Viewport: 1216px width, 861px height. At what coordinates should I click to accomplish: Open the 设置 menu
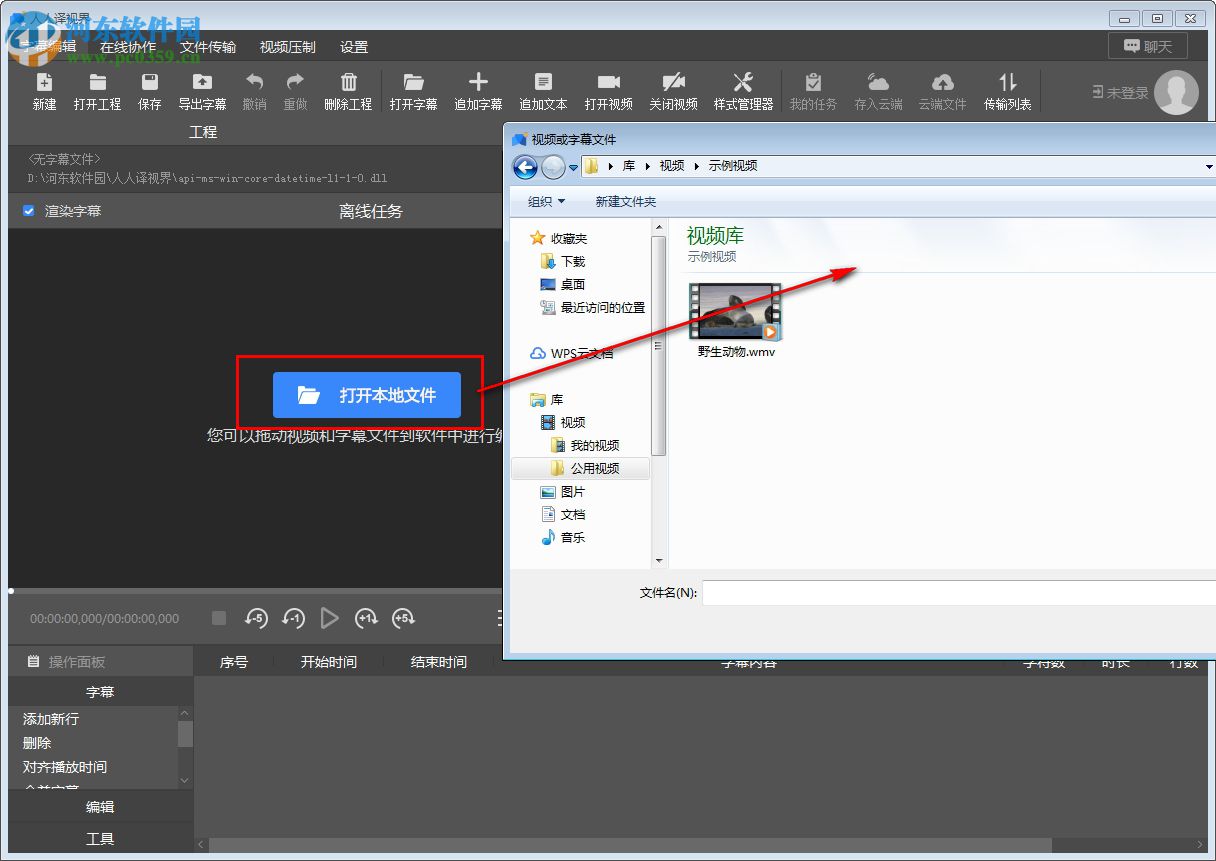[354, 47]
